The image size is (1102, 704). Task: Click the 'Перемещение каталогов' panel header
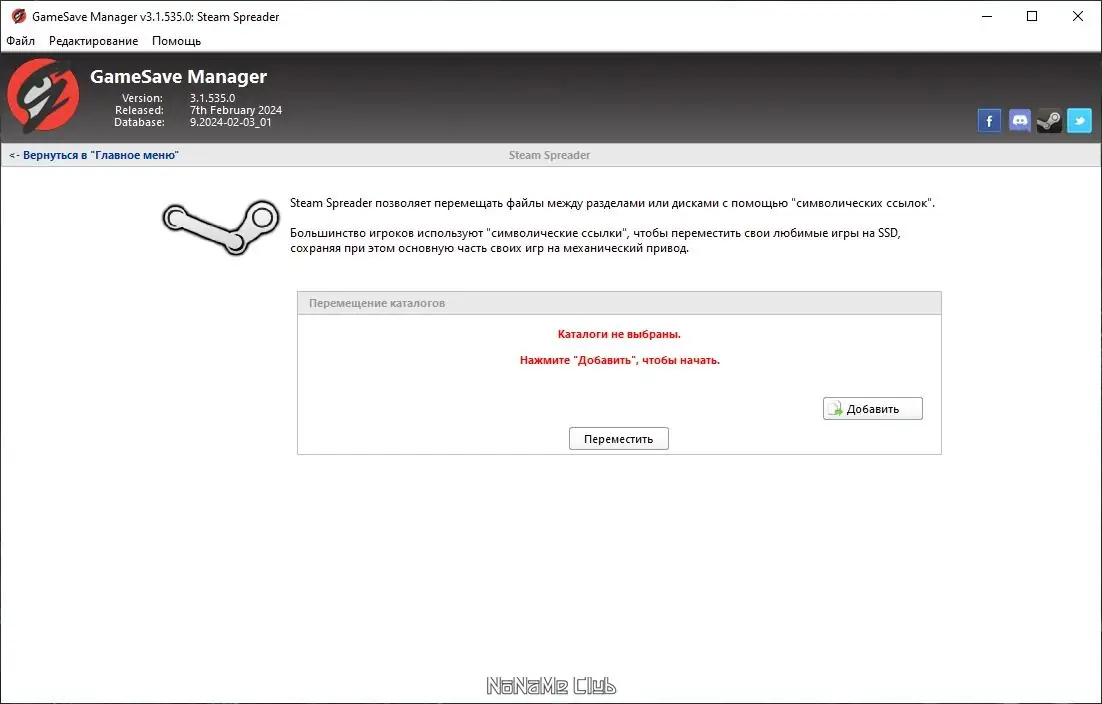[619, 303]
